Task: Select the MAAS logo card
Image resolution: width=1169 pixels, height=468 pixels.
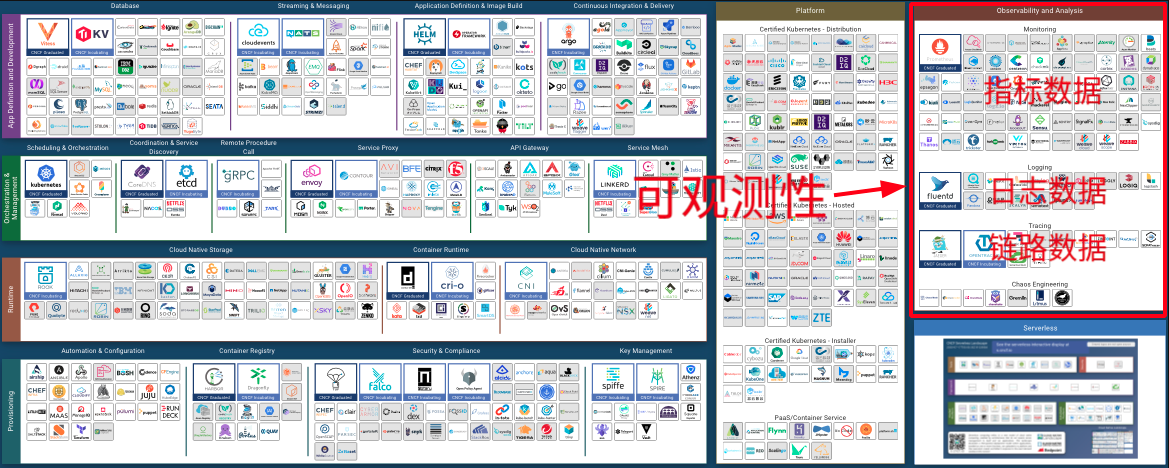Action: click(59, 411)
